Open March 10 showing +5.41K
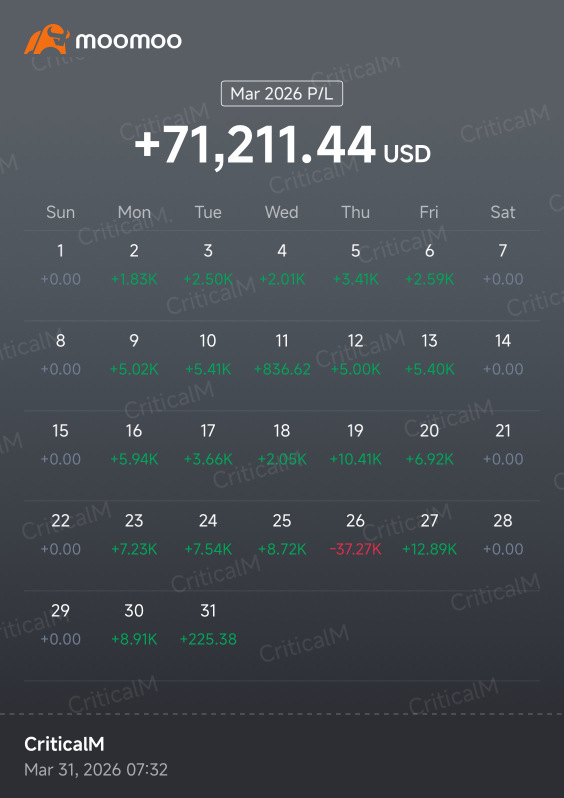The width and height of the screenshot is (564, 798). [208, 354]
